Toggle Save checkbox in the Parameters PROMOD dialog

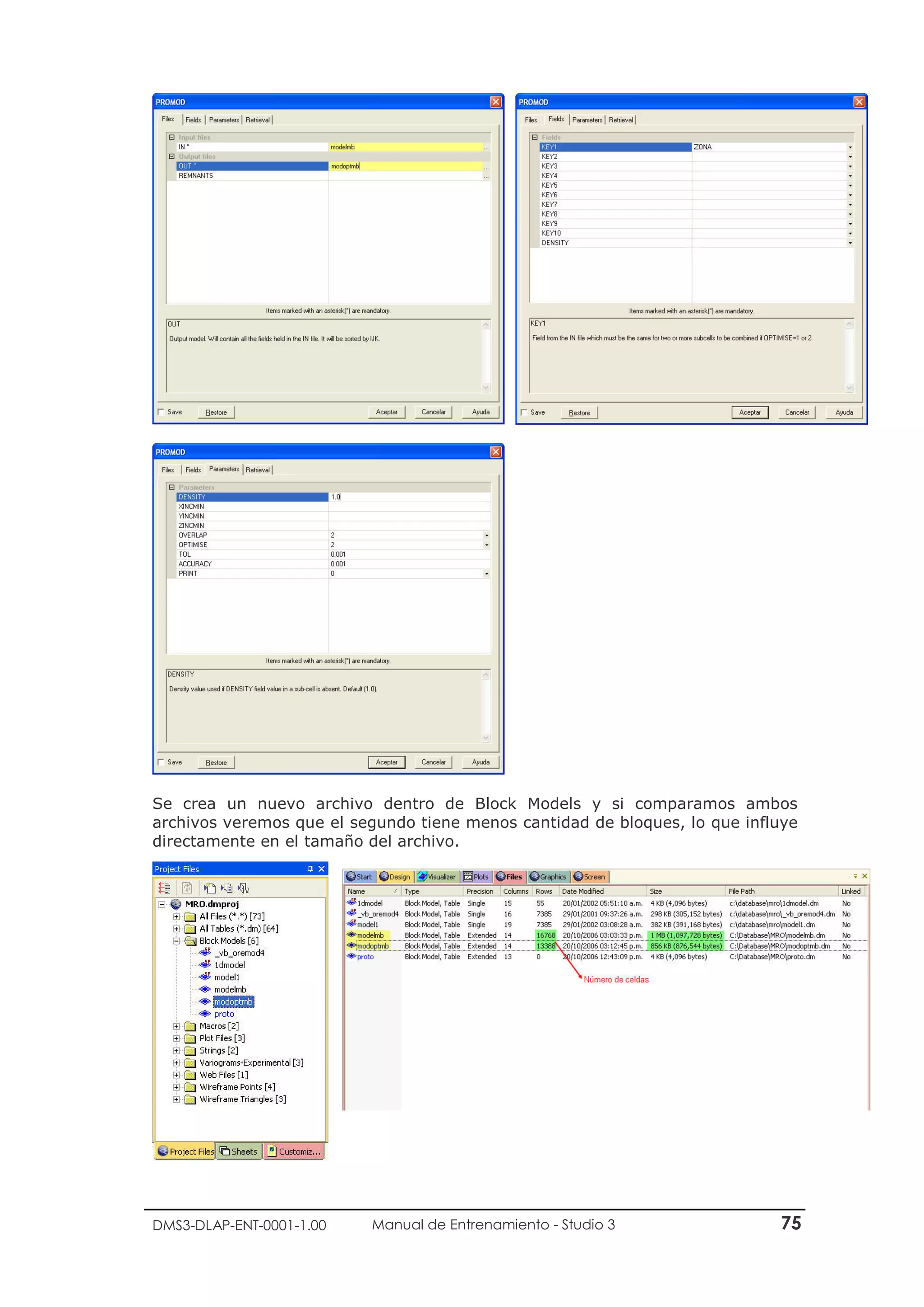point(161,762)
